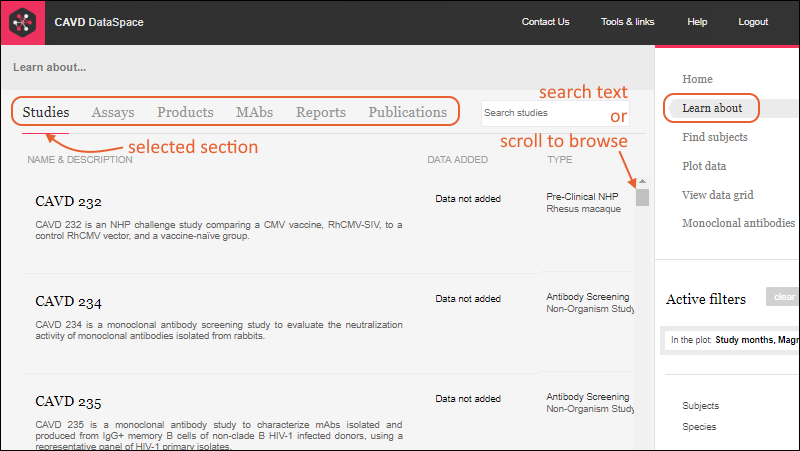800x451 pixels.
Task: Switch to the Assays tab
Action: 113,112
